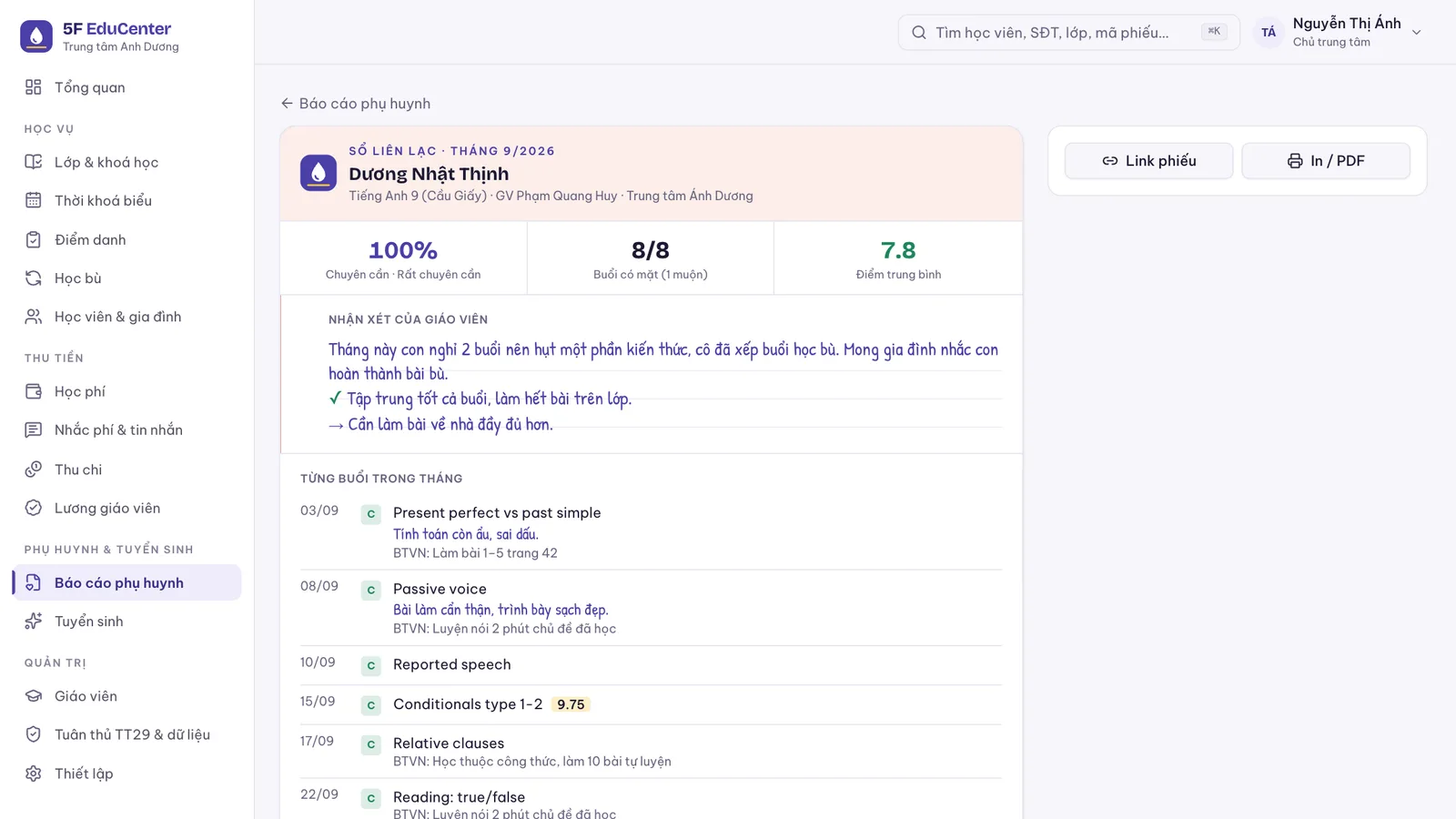Click the student report droplet avatar
This screenshot has height=819, width=1456.
(318, 173)
